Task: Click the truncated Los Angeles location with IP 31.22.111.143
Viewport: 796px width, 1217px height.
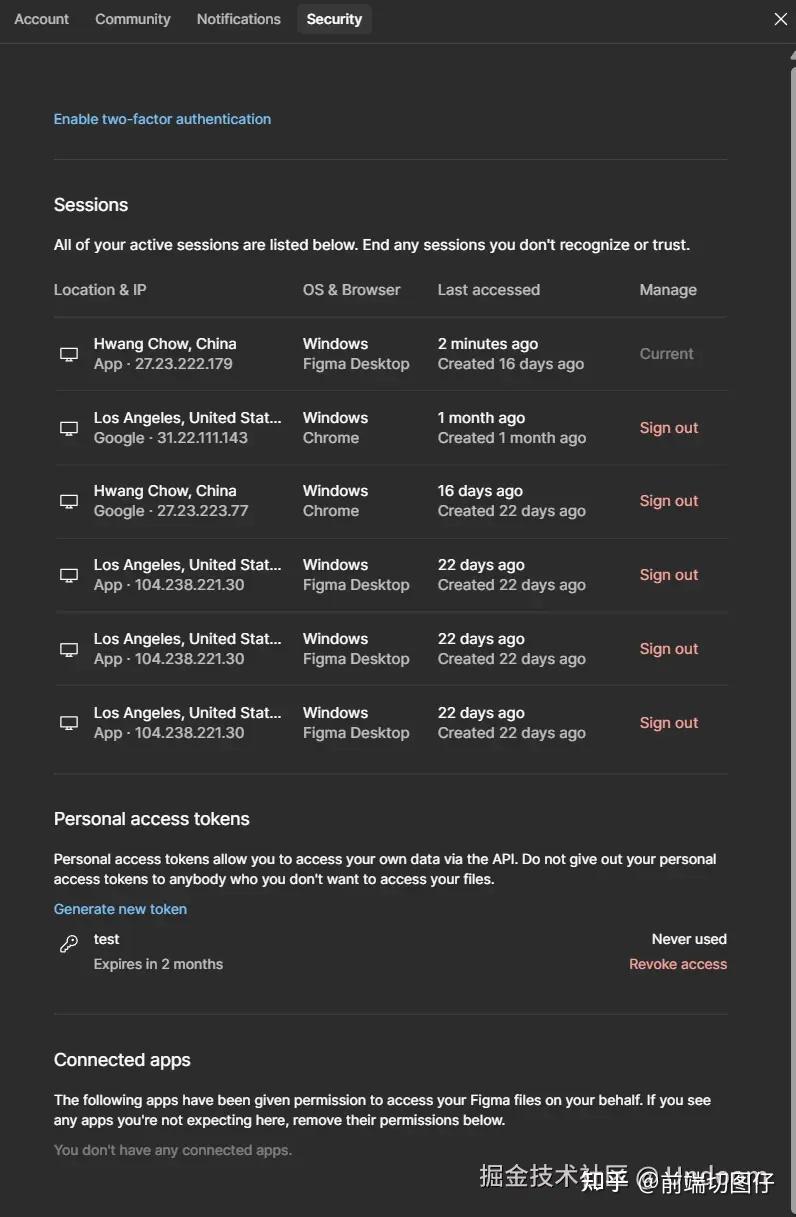Action: [187, 418]
